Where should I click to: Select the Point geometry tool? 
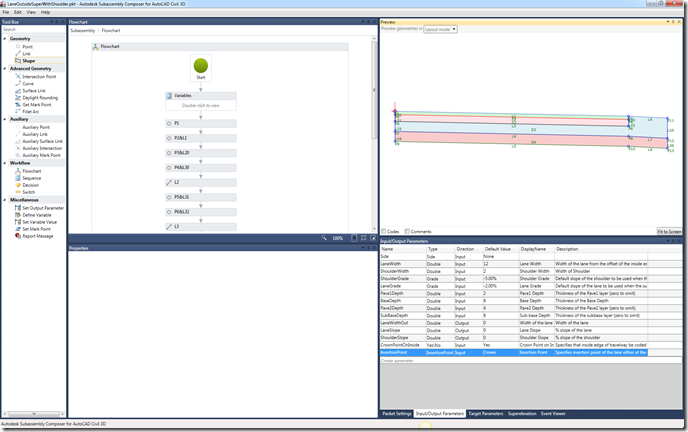(27, 46)
